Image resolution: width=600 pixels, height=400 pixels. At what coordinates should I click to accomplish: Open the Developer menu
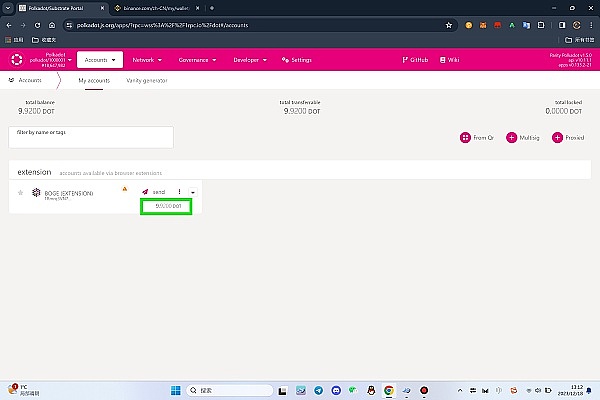click(250, 60)
